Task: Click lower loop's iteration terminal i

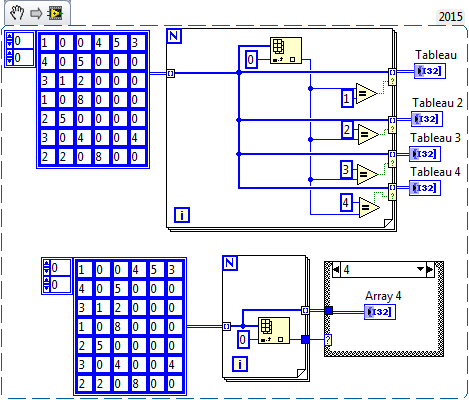Action: click(x=240, y=364)
